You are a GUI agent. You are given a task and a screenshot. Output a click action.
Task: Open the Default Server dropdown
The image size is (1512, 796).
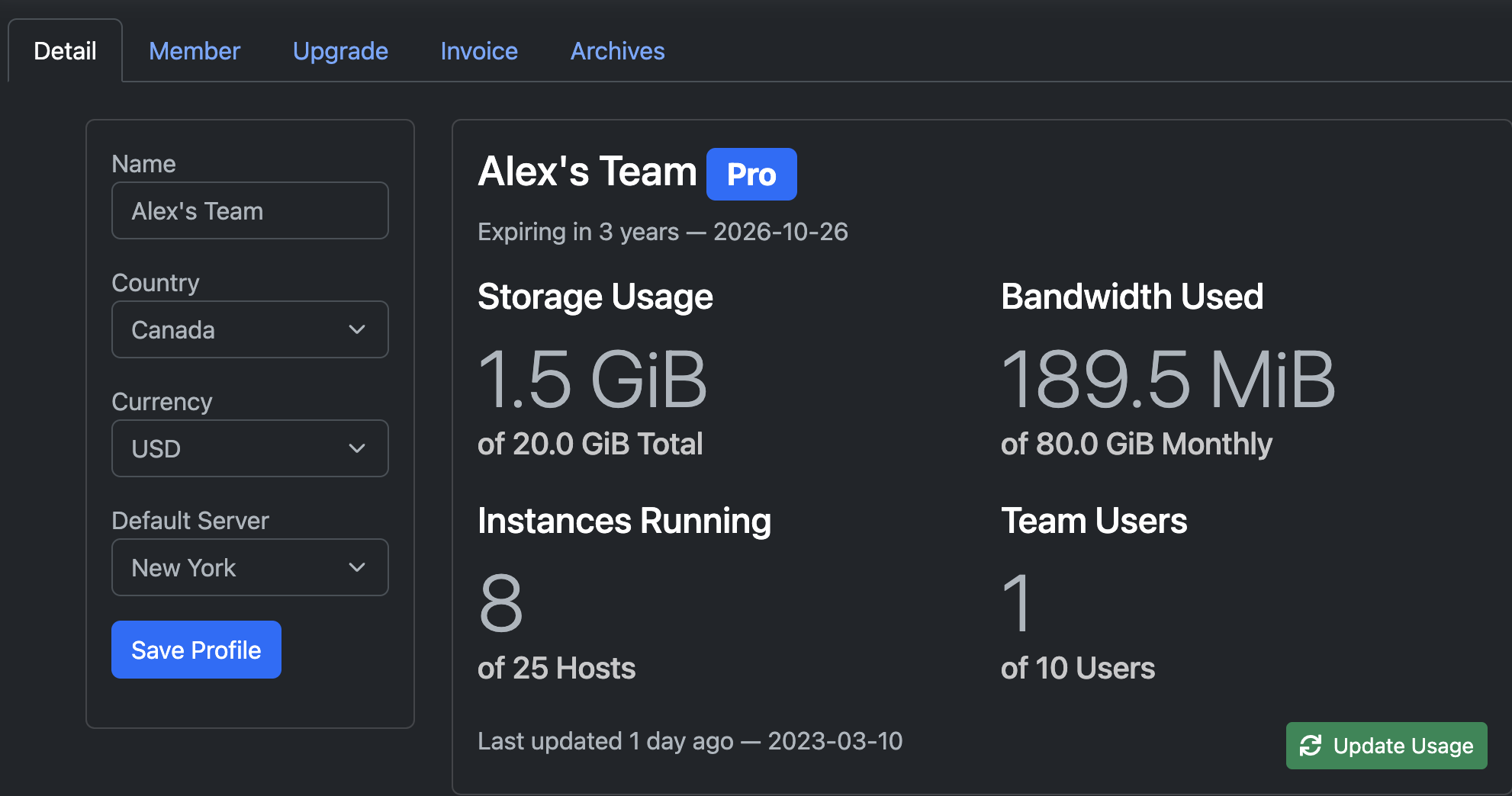pos(249,567)
